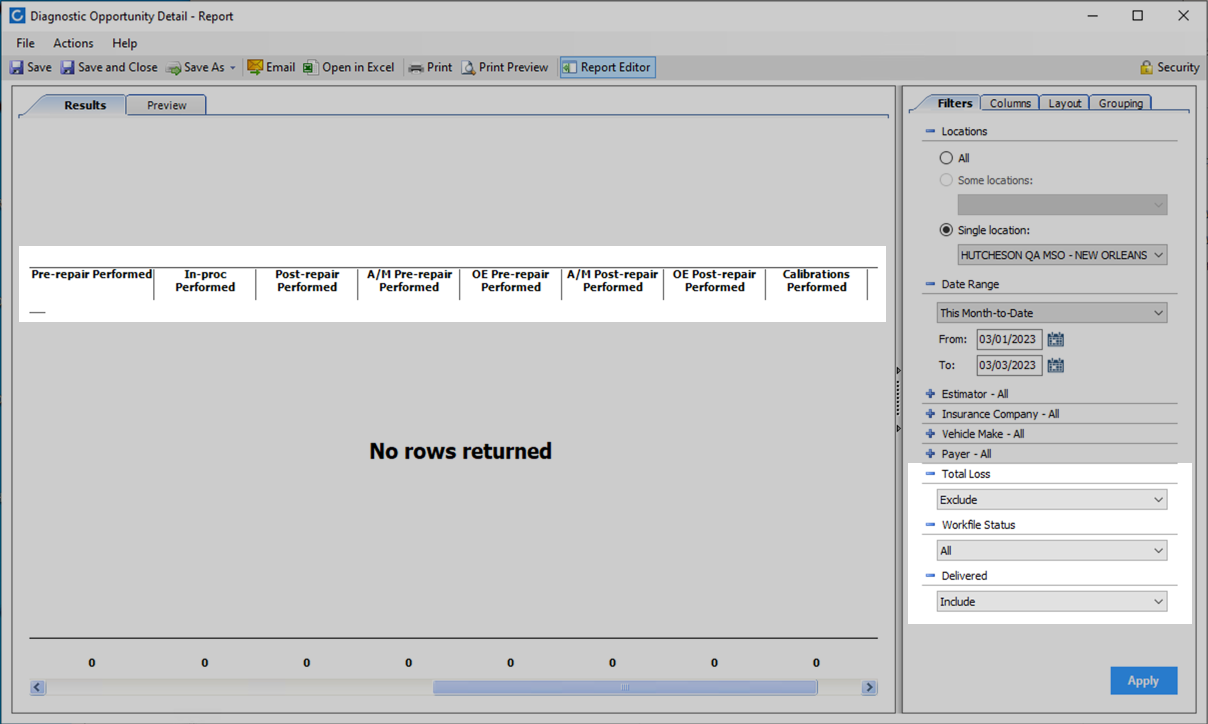Click the Apply button
The width and height of the screenshot is (1208, 724).
point(1143,680)
